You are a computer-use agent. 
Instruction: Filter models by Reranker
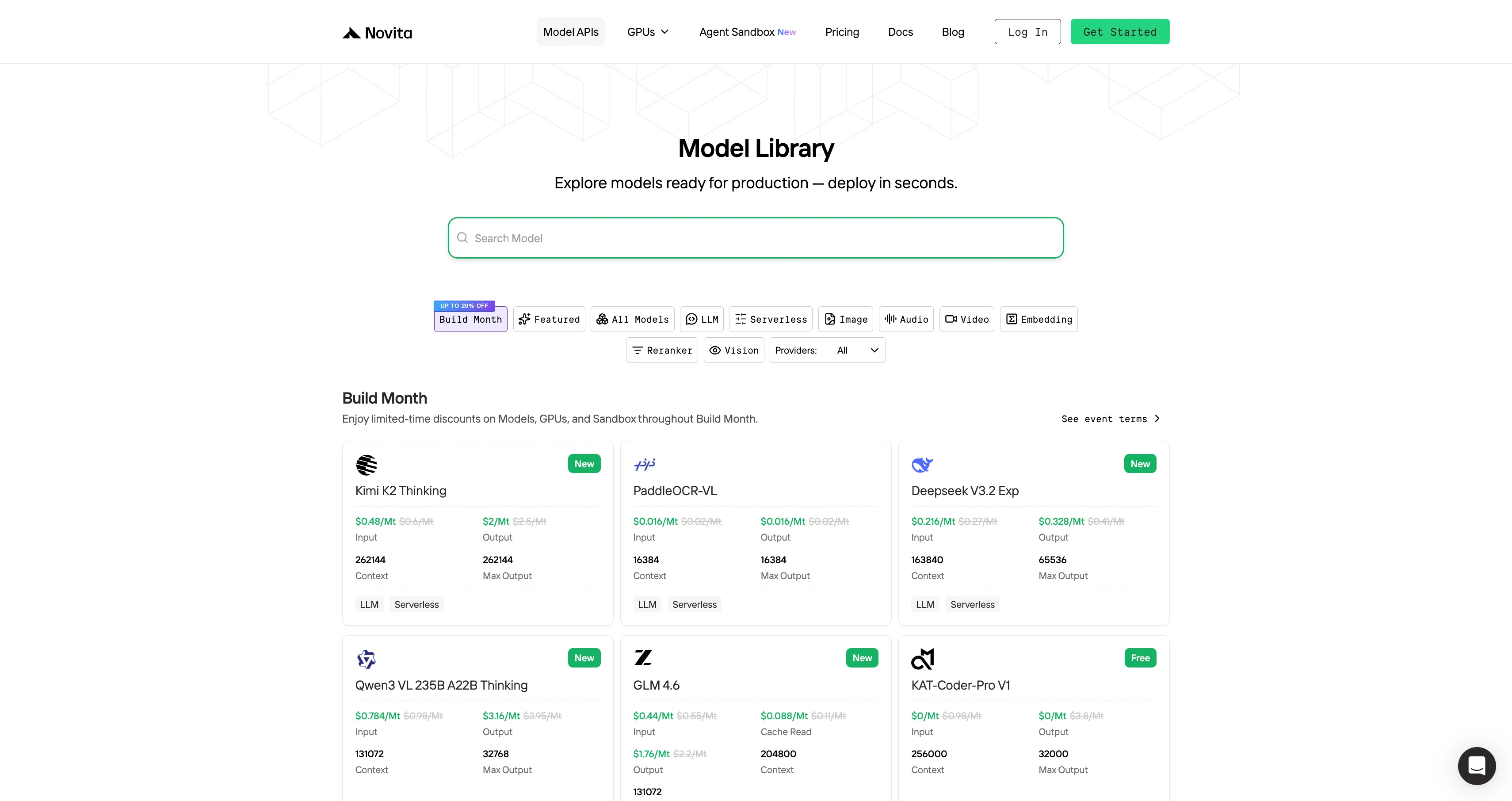click(662, 351)
